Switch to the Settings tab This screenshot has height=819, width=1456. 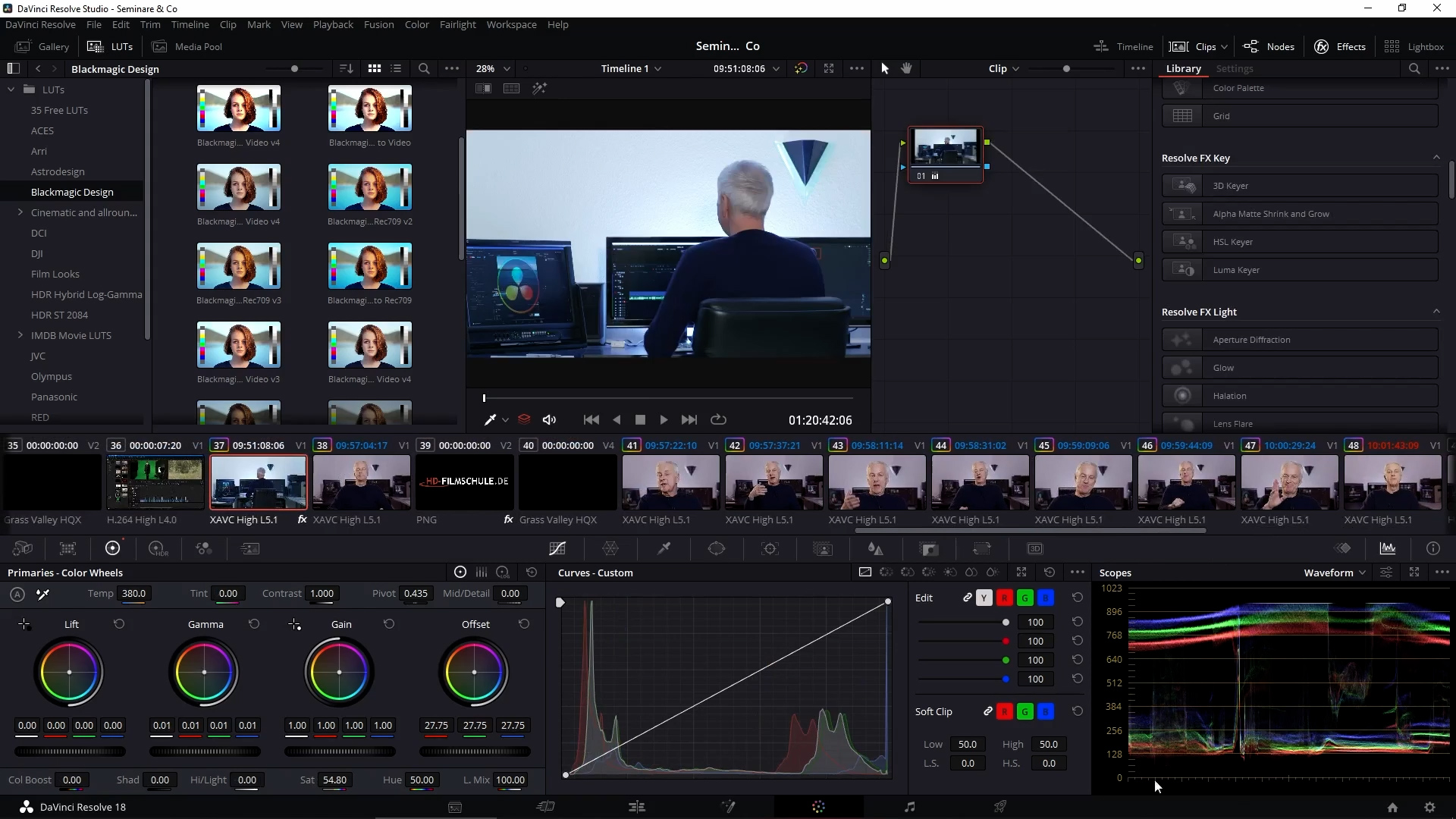pyautogui.click(x=1234, y=68)
